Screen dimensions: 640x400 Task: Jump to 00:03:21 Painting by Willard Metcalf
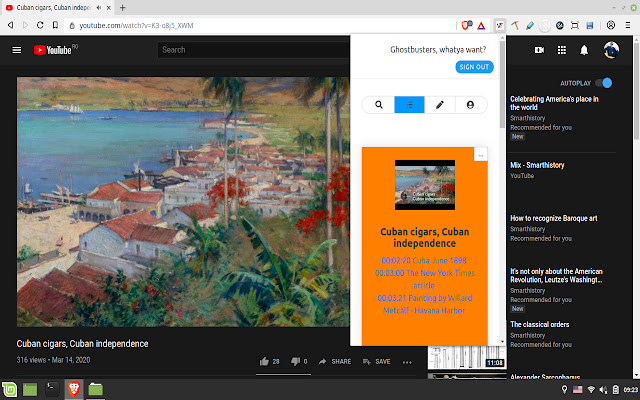[x=424, y=304]
